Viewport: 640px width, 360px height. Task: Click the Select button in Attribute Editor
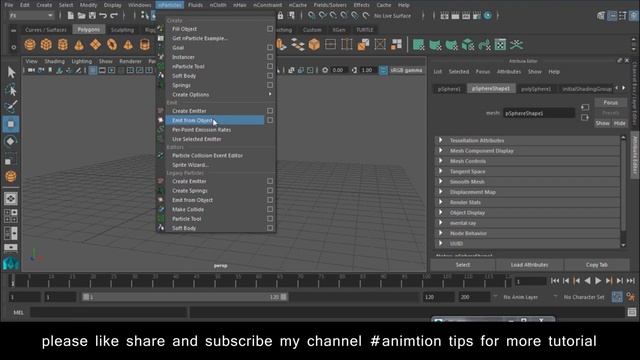tap(463, 265)
